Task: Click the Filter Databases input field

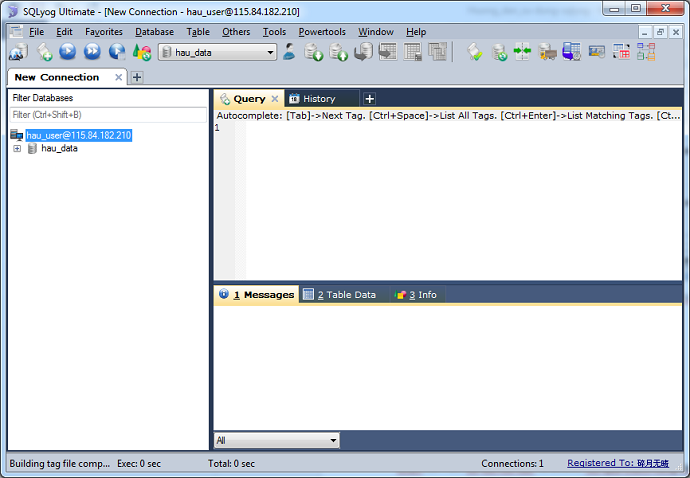Action: (x=108, y=115)
